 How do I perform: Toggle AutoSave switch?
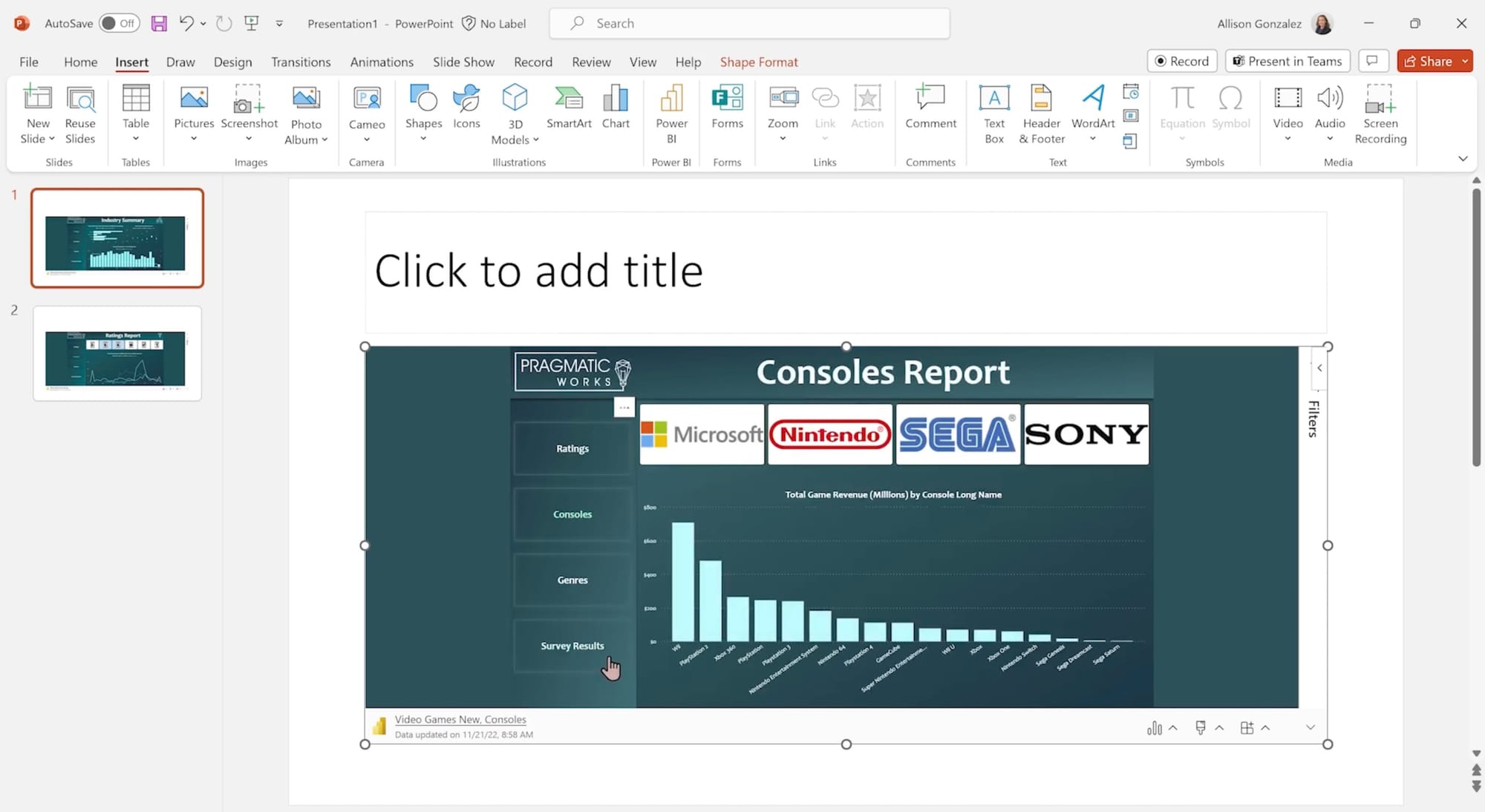click(119, 23)
